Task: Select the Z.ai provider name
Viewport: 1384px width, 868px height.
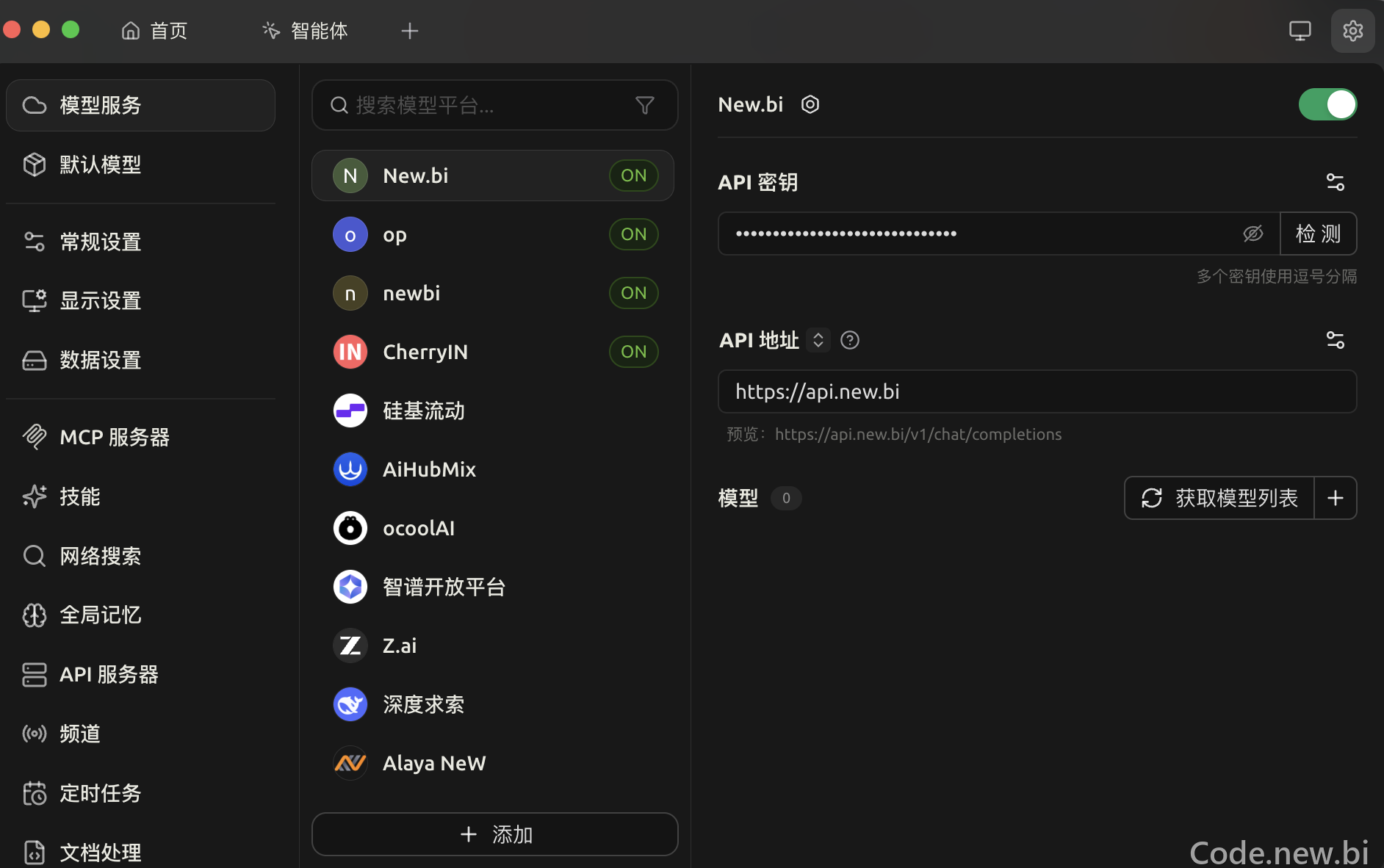Action: pyautogui.click(x=400, y=645)
